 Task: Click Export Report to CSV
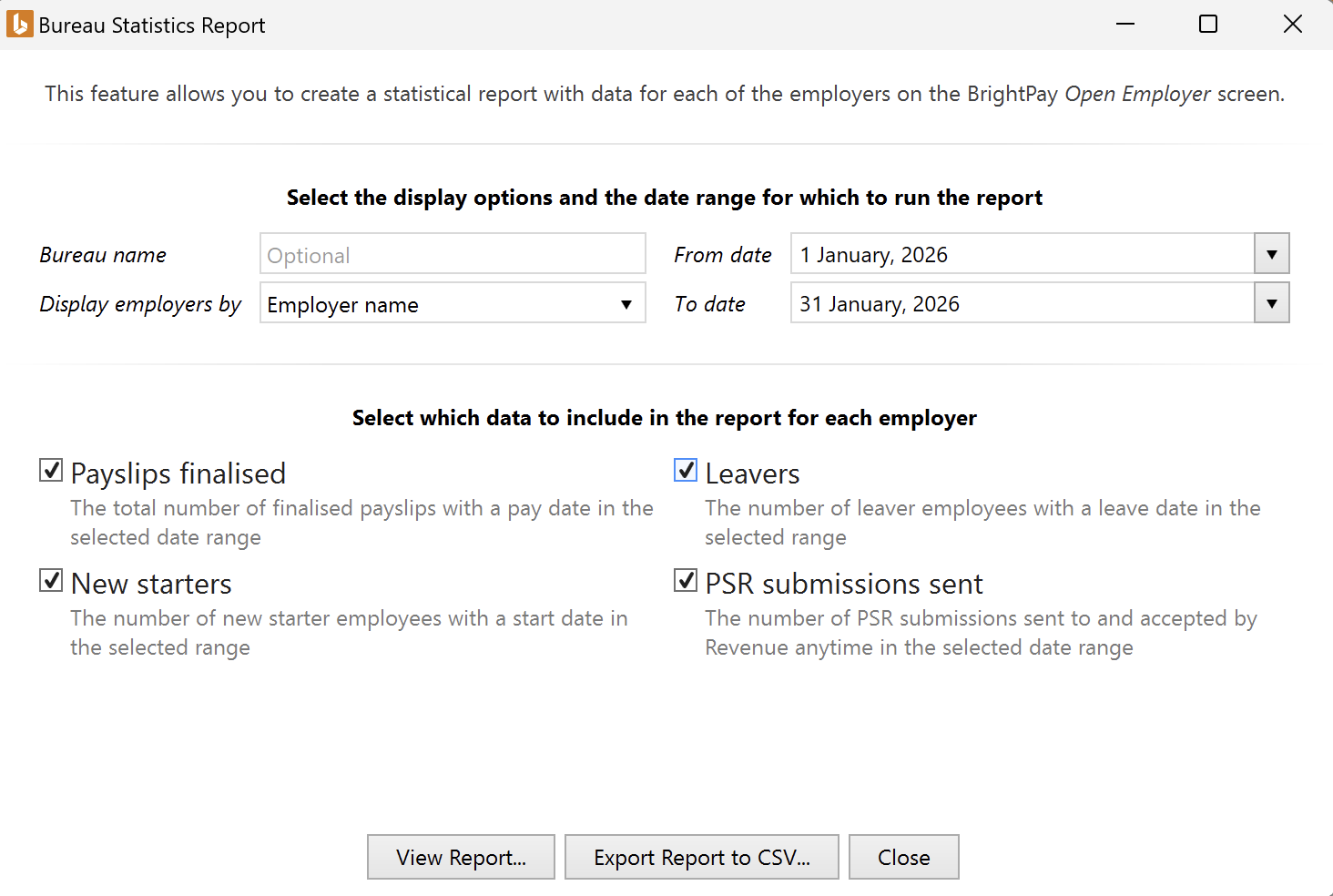[701, 857]
